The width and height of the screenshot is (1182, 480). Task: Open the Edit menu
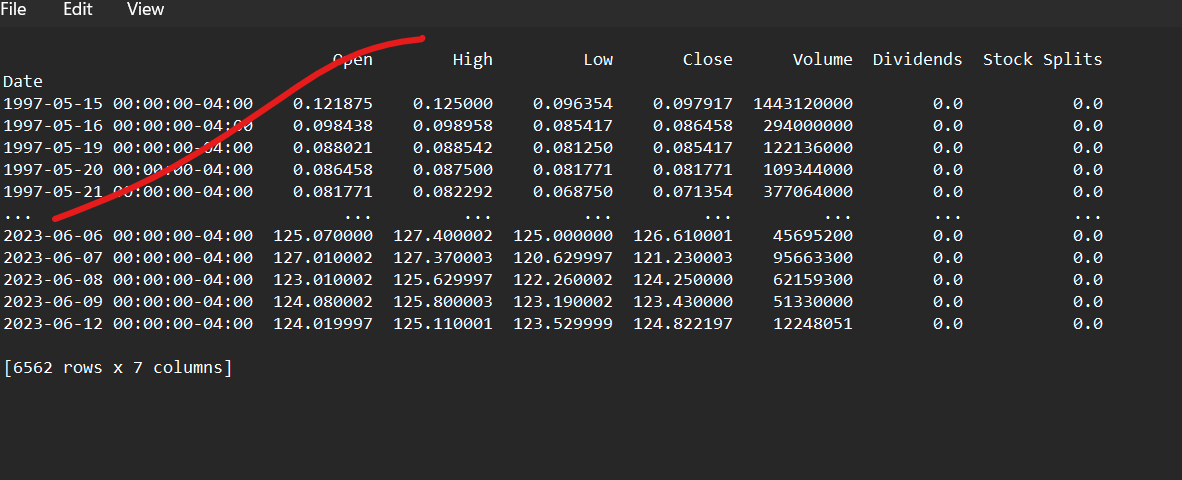point(77,9)
